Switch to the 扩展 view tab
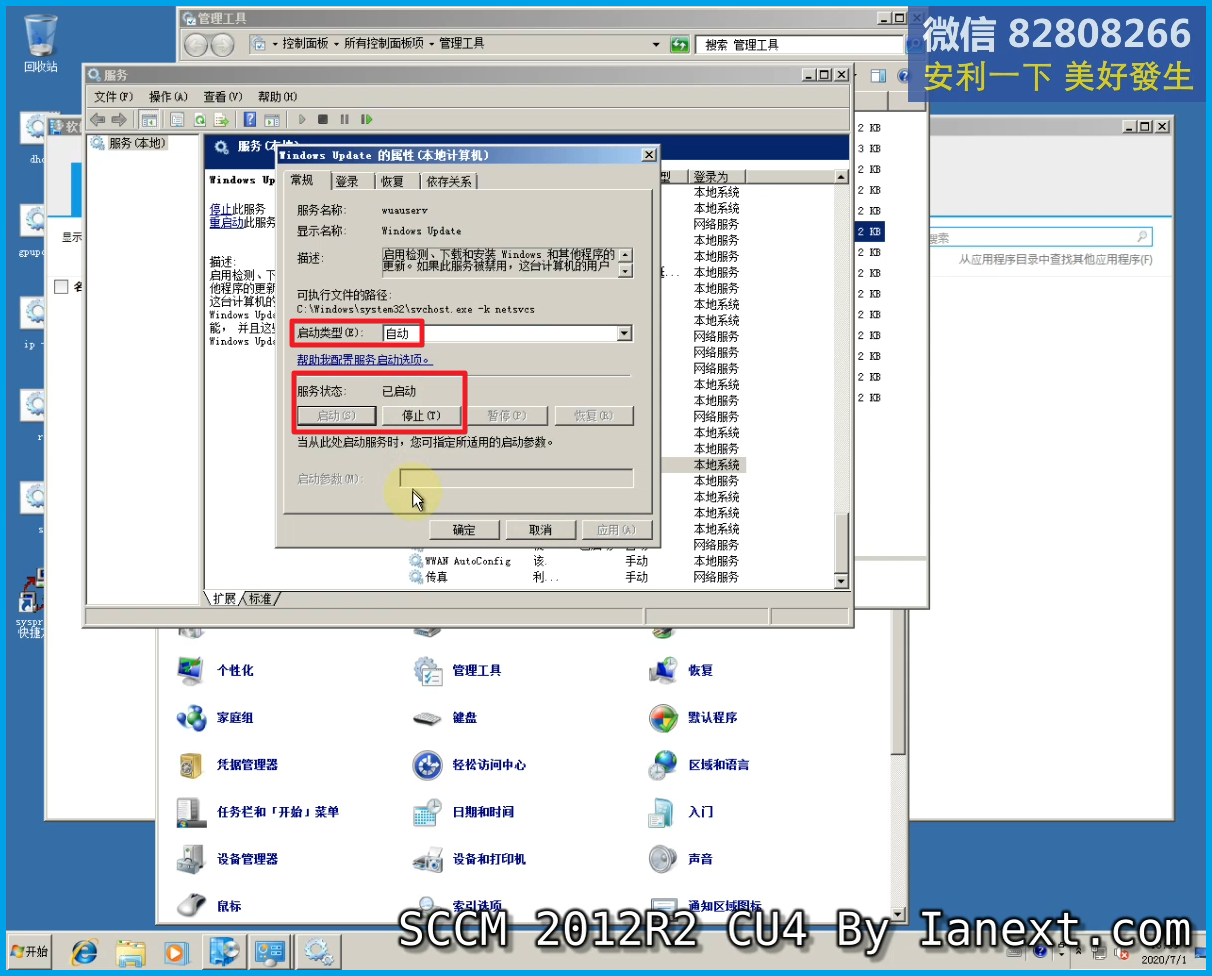Screen dimensions: 1212x976 224,598
